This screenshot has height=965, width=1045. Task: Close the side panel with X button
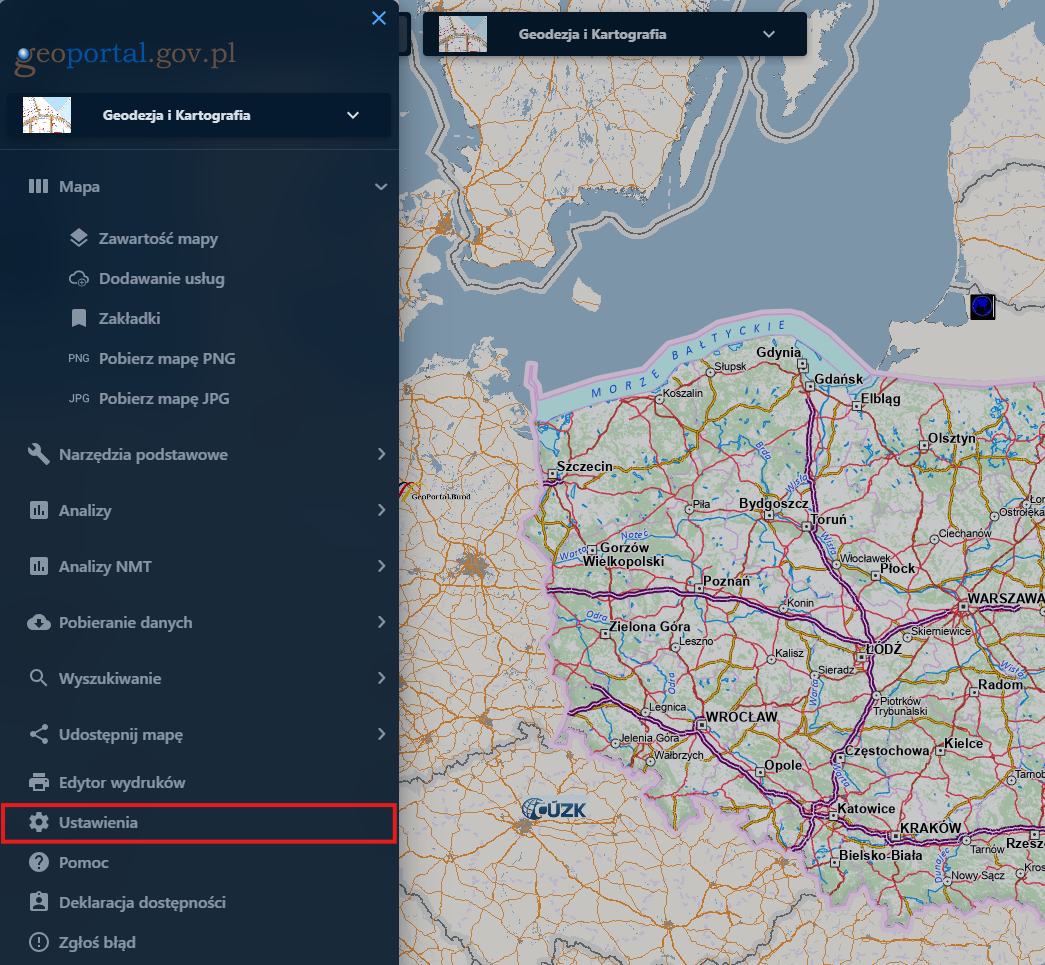tap(379, 18)
